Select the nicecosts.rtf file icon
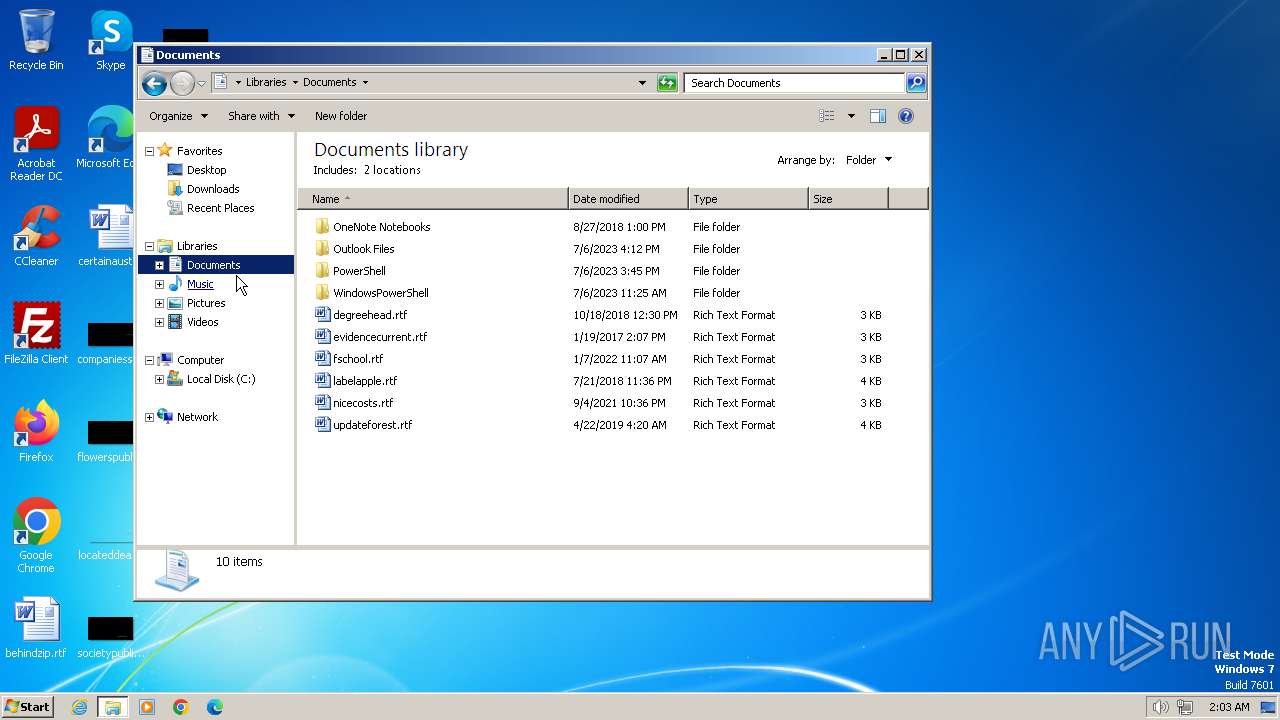Viewport: 1280px width, 720px height. [x=322, y=403]
